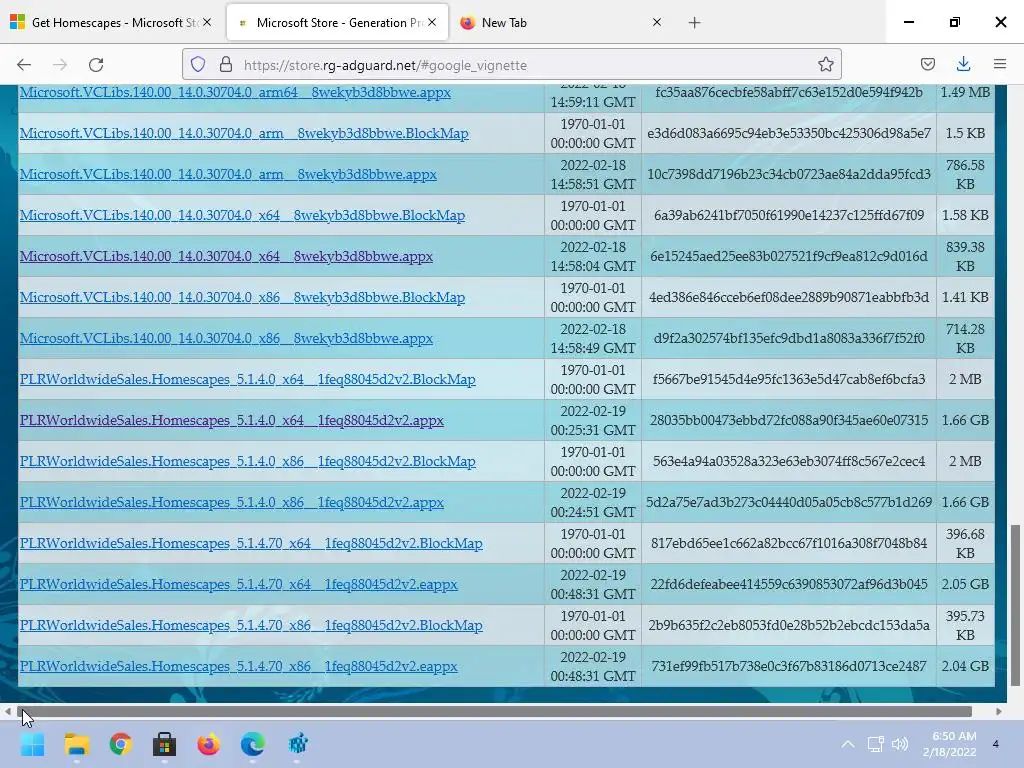Open File Explorer from taskbar
The image size is (1024, 768).
77,744
